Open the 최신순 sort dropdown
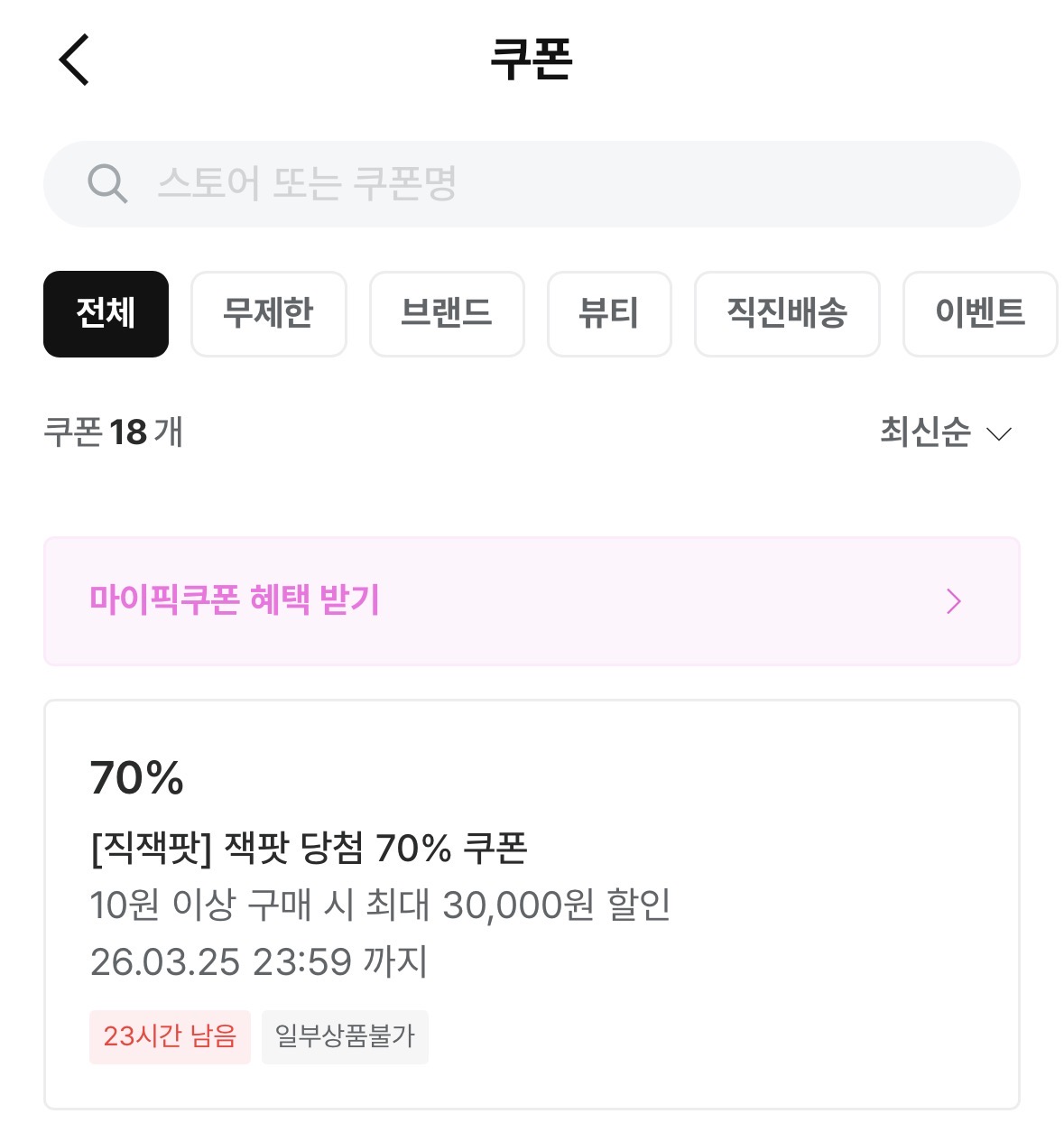1064x1142 pixels. [x=926, y=432]
